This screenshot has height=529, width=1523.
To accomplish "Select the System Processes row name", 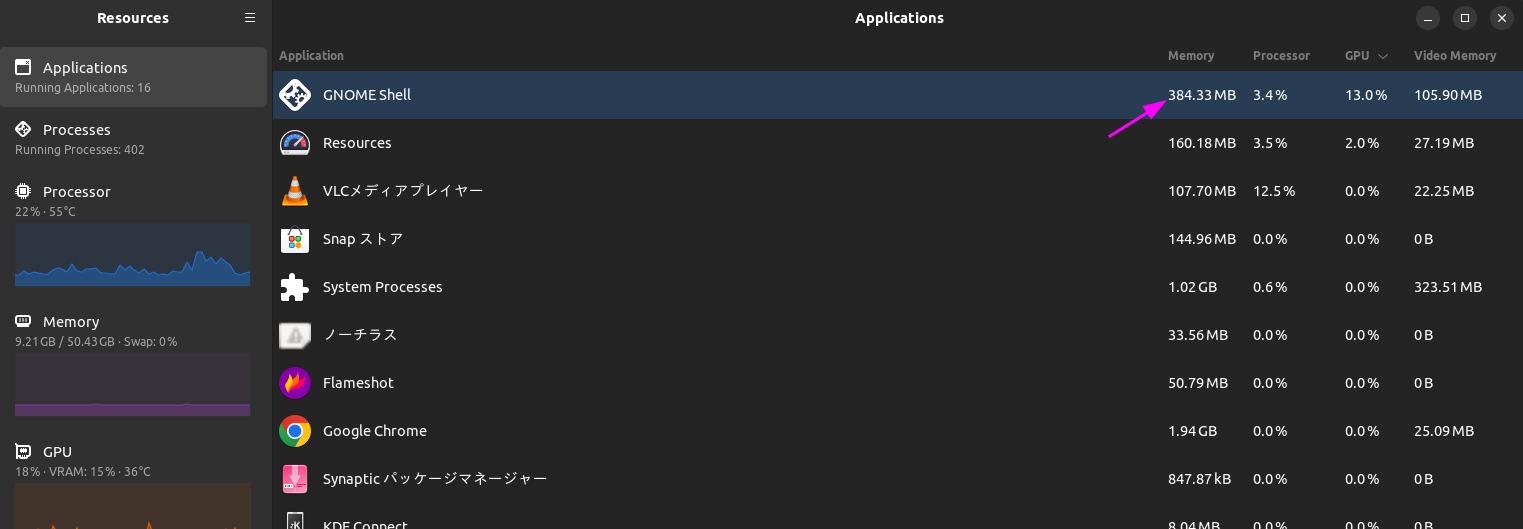I will (x=382, y=287).
